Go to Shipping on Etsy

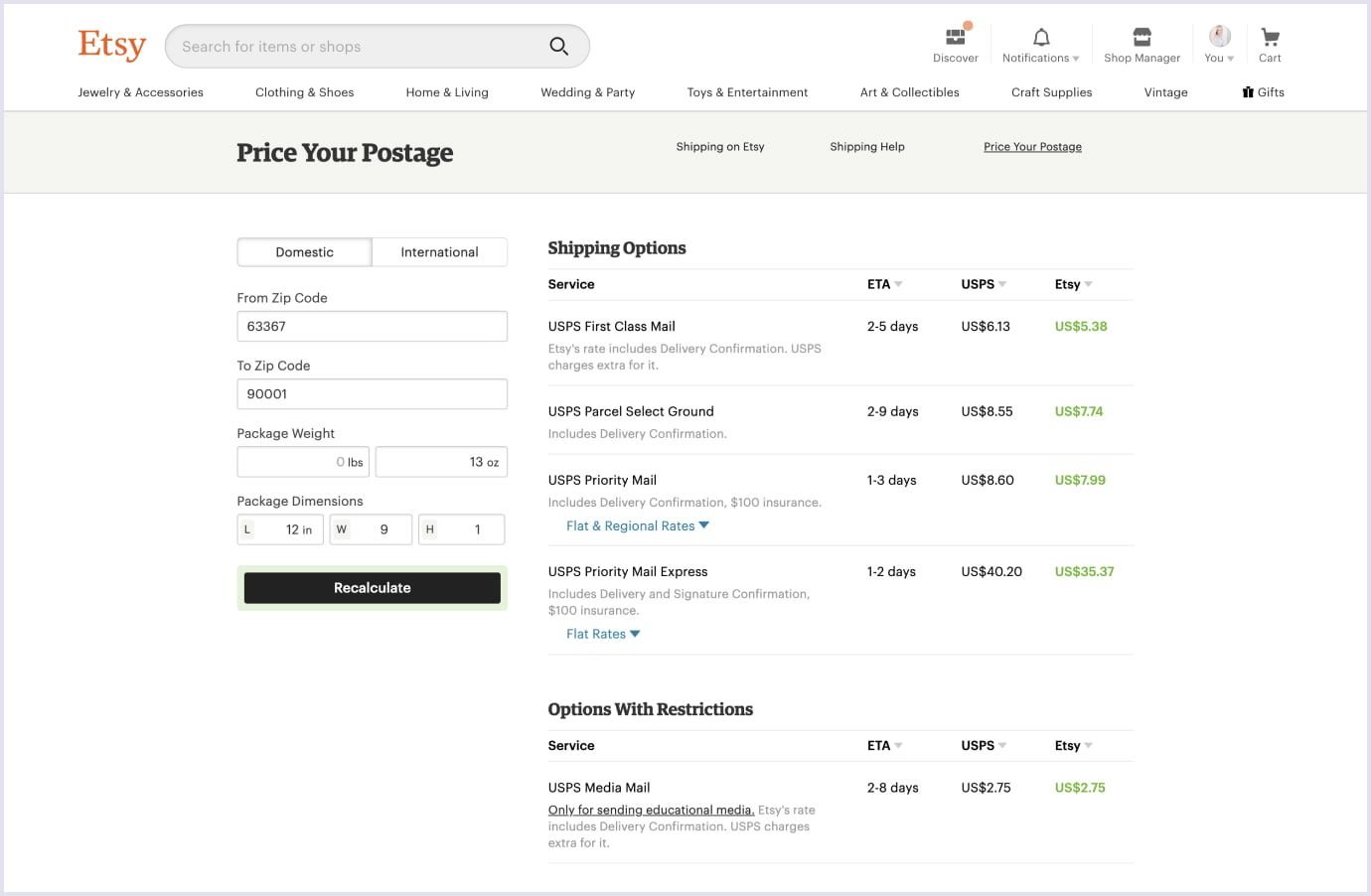[x=720, y=147]
